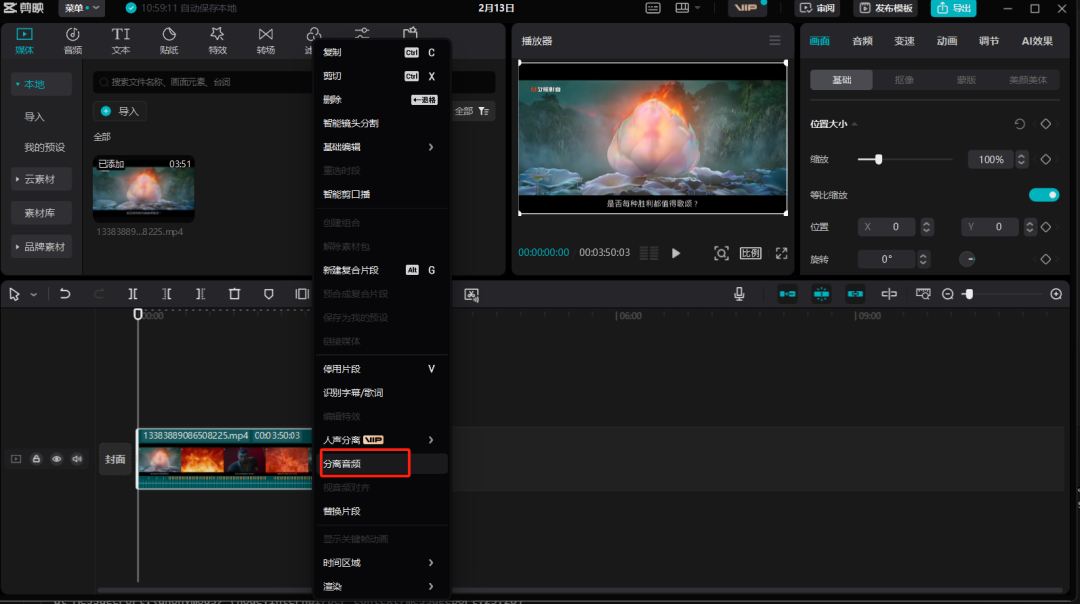Open the 贴纸 stickers tab
1080x604 pixels.
tap(169, 41)
